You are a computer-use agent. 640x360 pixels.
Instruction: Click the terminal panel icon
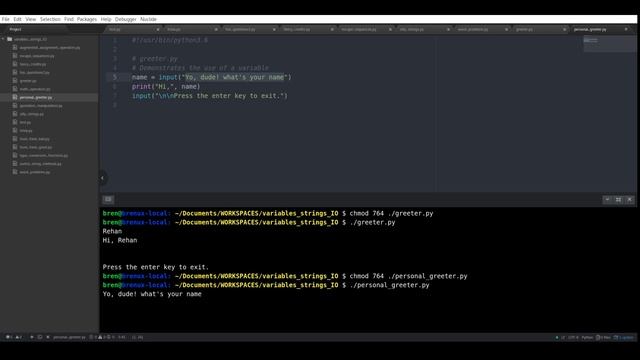108,199
